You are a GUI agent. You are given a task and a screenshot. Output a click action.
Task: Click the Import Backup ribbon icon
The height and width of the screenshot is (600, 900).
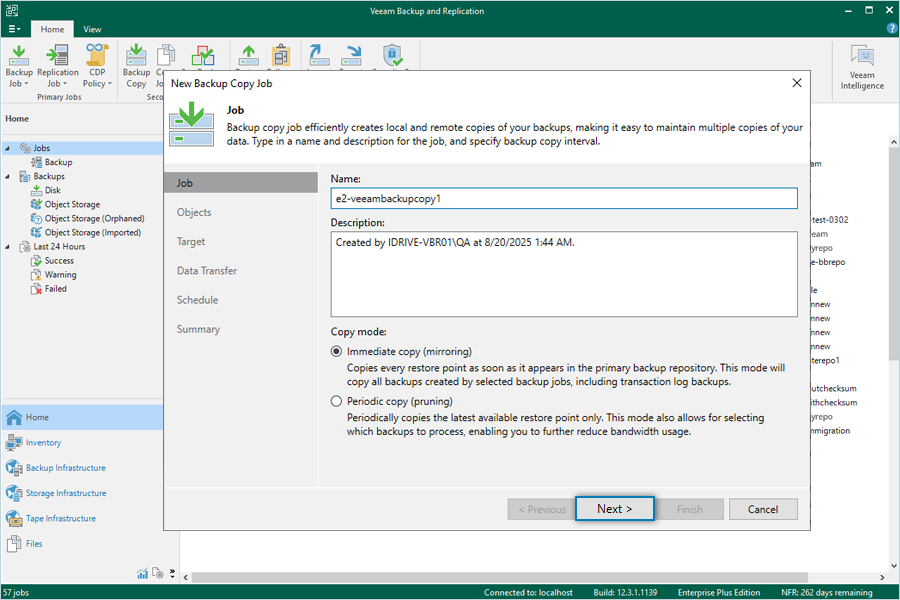click(319, 55)
